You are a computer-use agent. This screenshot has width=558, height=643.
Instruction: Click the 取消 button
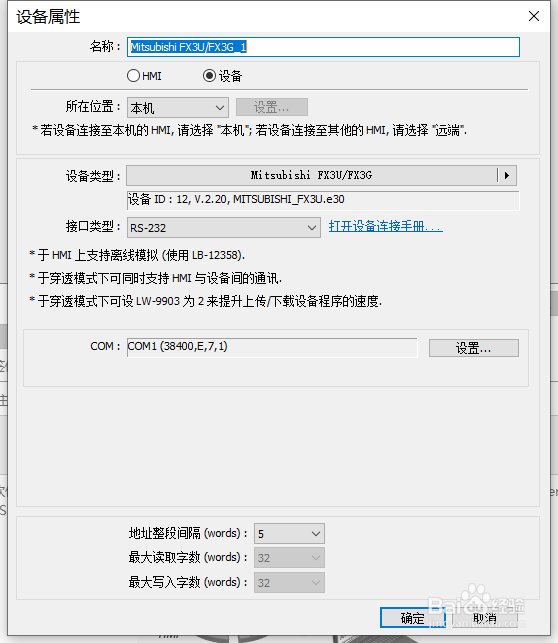click(485, 618)
